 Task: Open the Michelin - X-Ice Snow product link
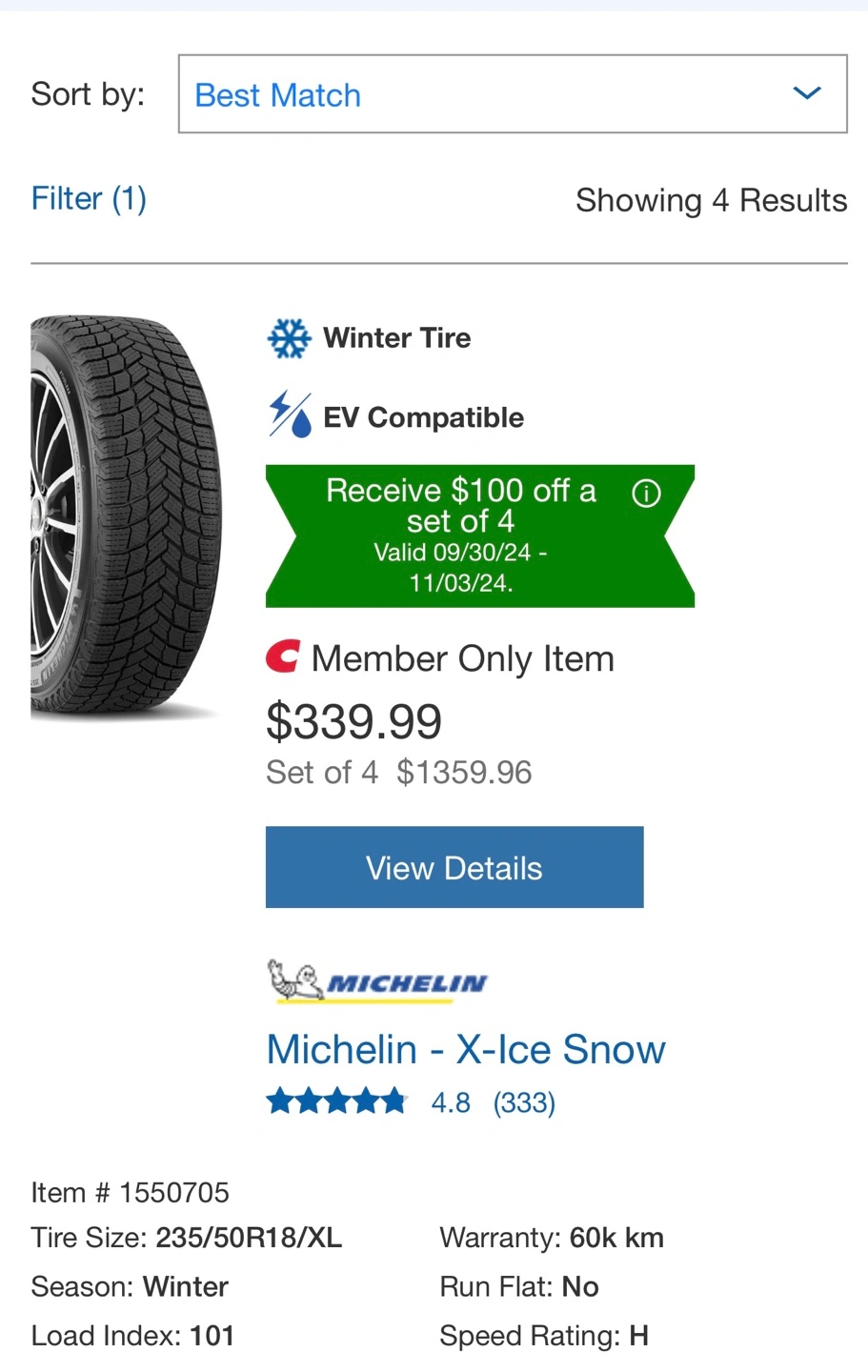click(466, 1049)
